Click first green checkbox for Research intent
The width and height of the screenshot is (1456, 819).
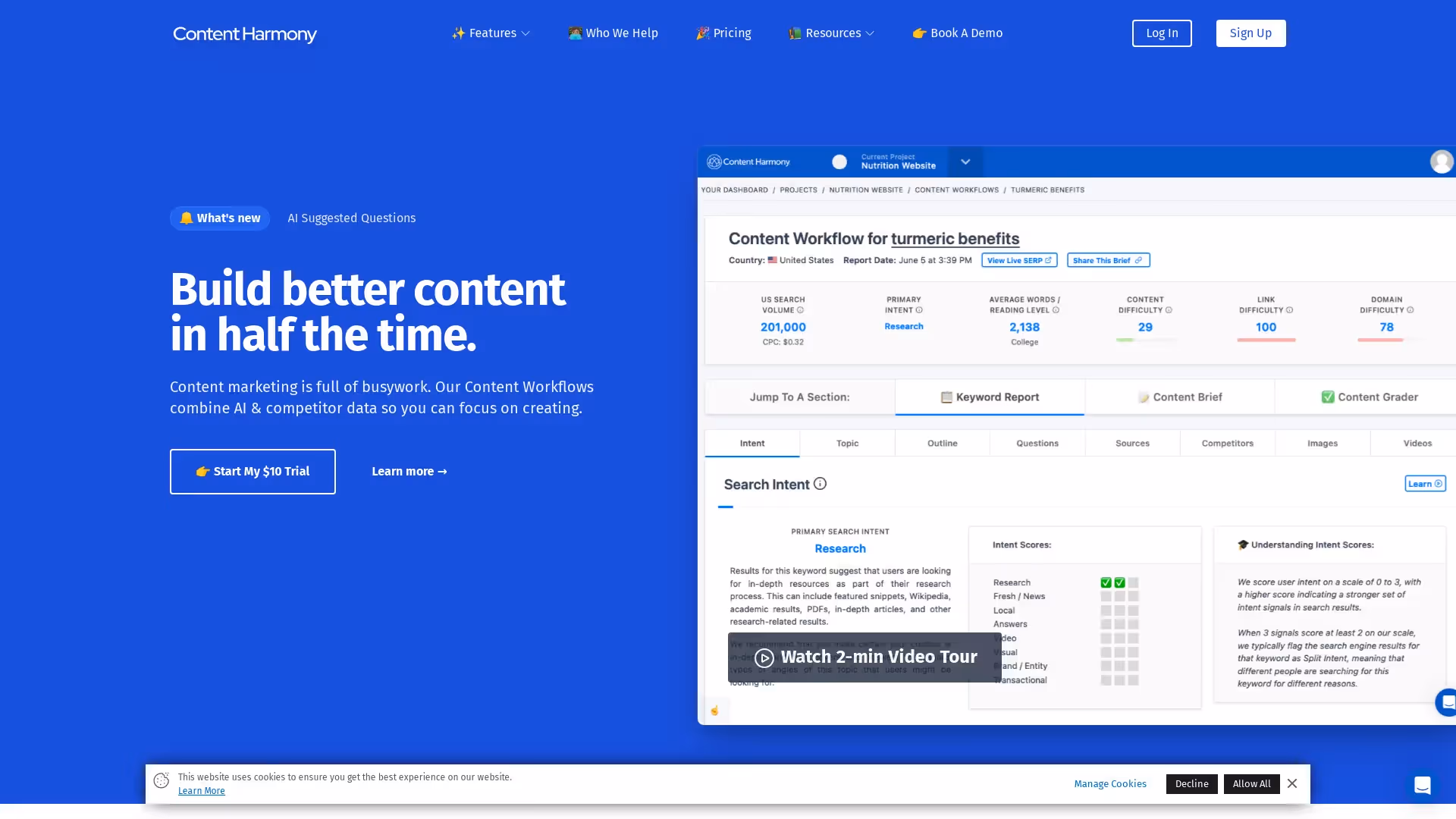click(1106, 583)
